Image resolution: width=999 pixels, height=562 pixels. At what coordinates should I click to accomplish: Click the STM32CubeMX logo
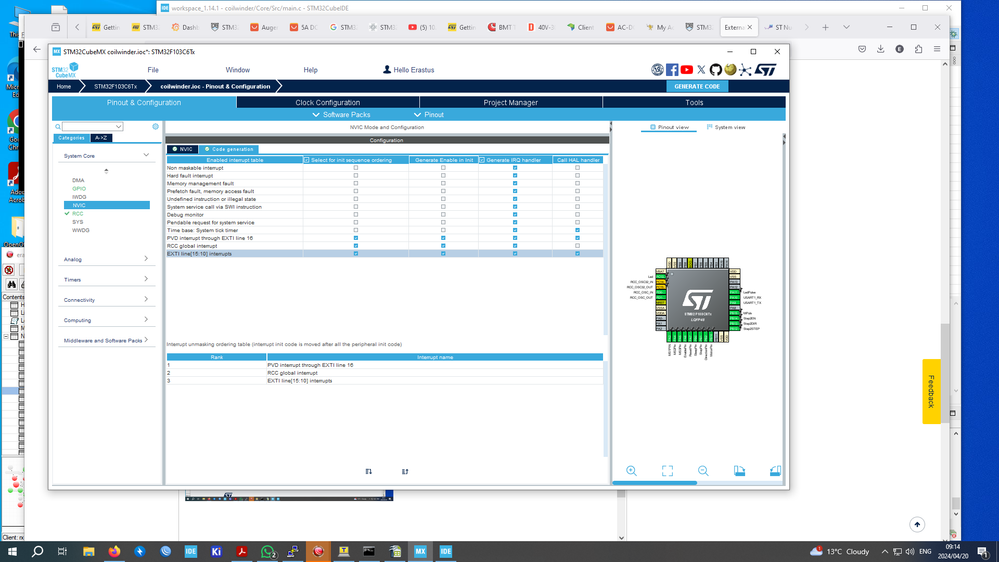(65, 70)
